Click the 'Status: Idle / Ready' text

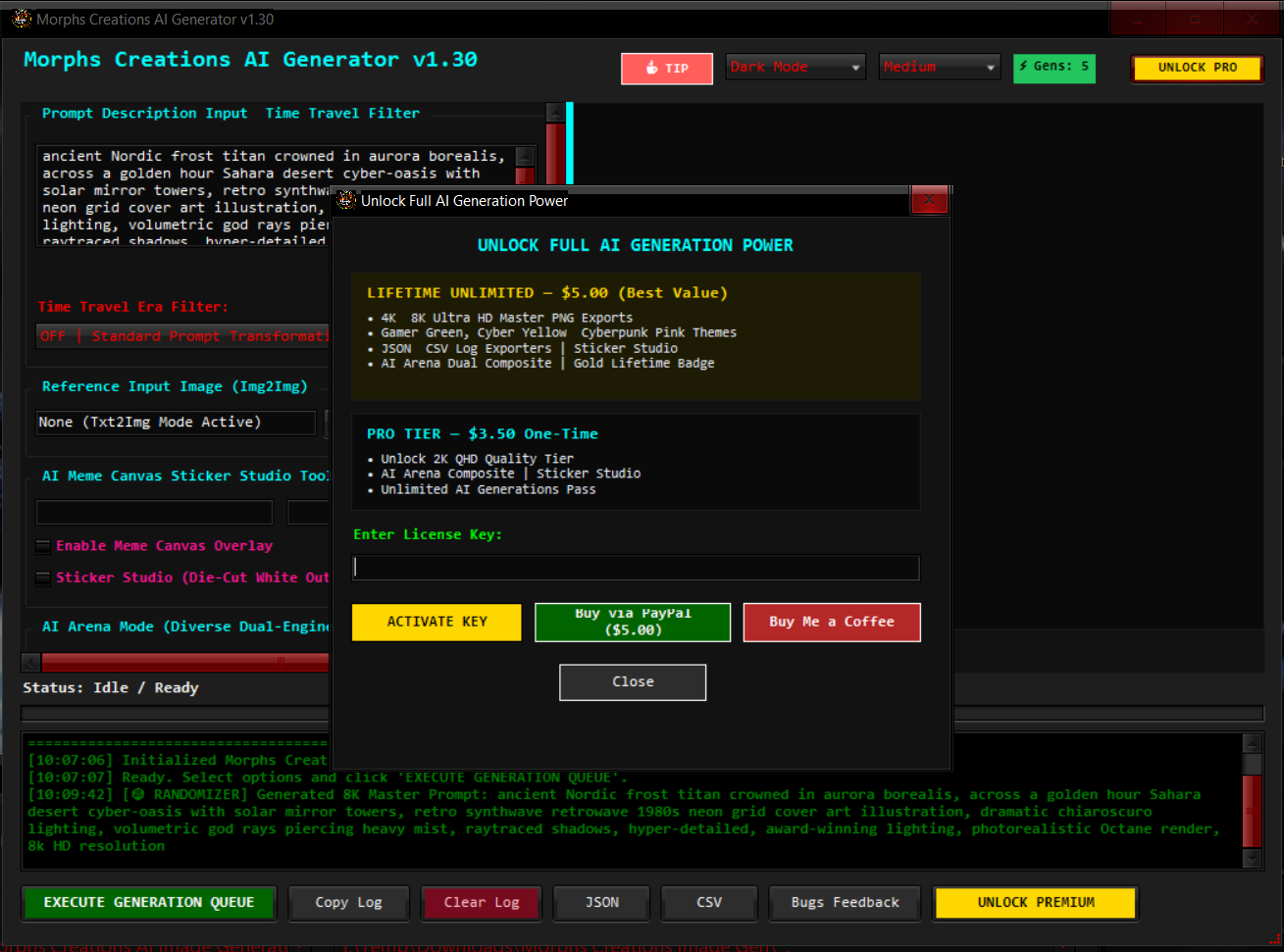[x=111, y=688]
